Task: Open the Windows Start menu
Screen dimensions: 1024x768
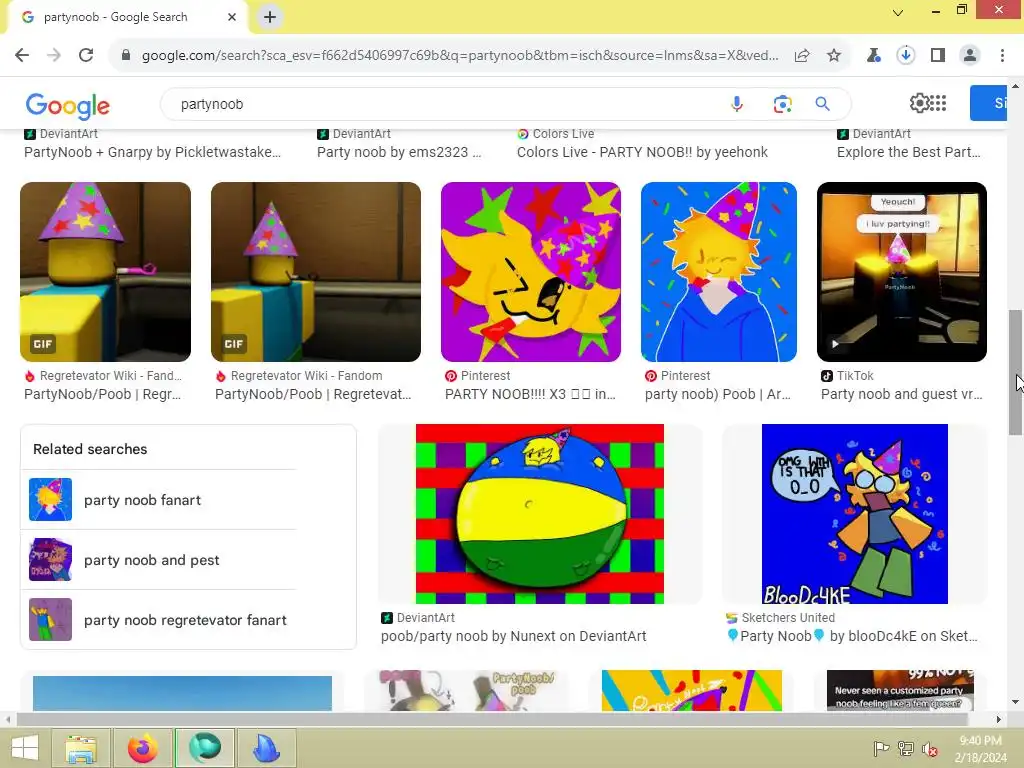Action: 24,748
